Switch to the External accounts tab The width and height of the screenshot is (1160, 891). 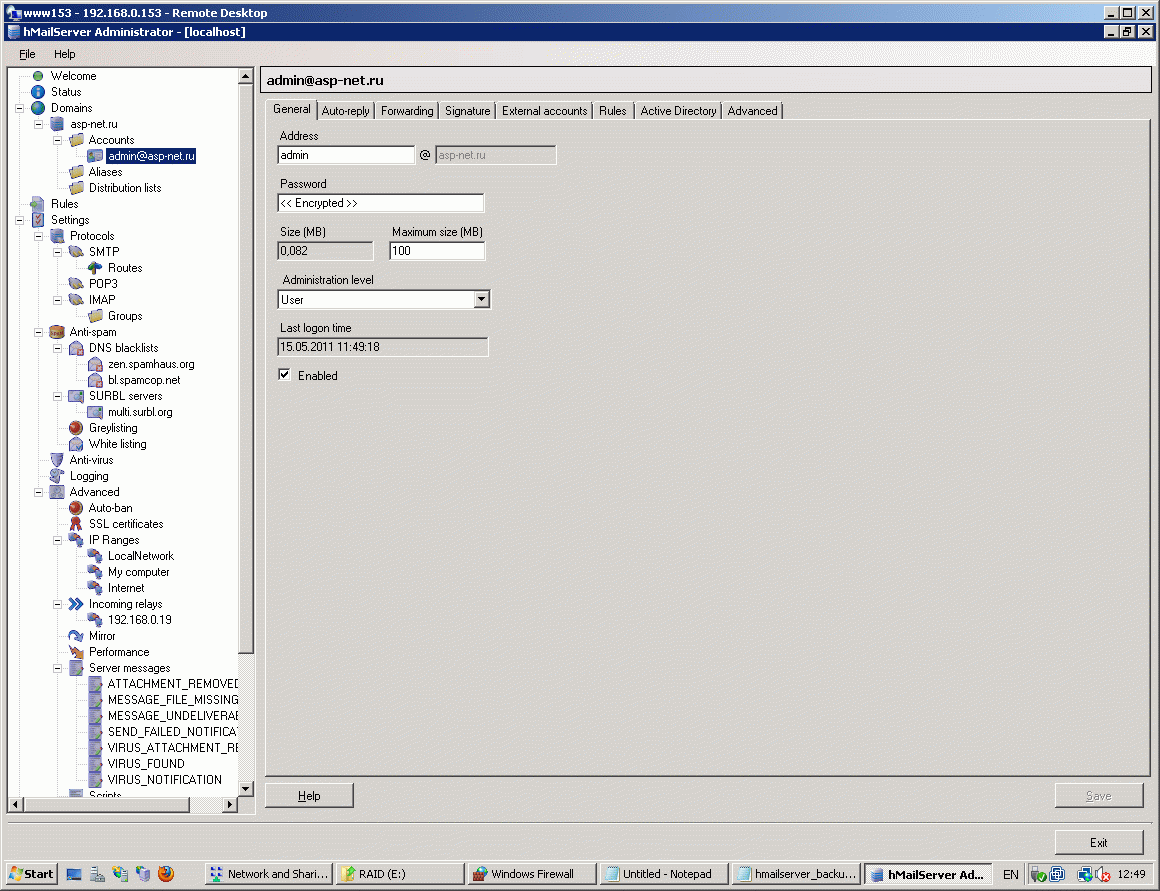[544, 111]
